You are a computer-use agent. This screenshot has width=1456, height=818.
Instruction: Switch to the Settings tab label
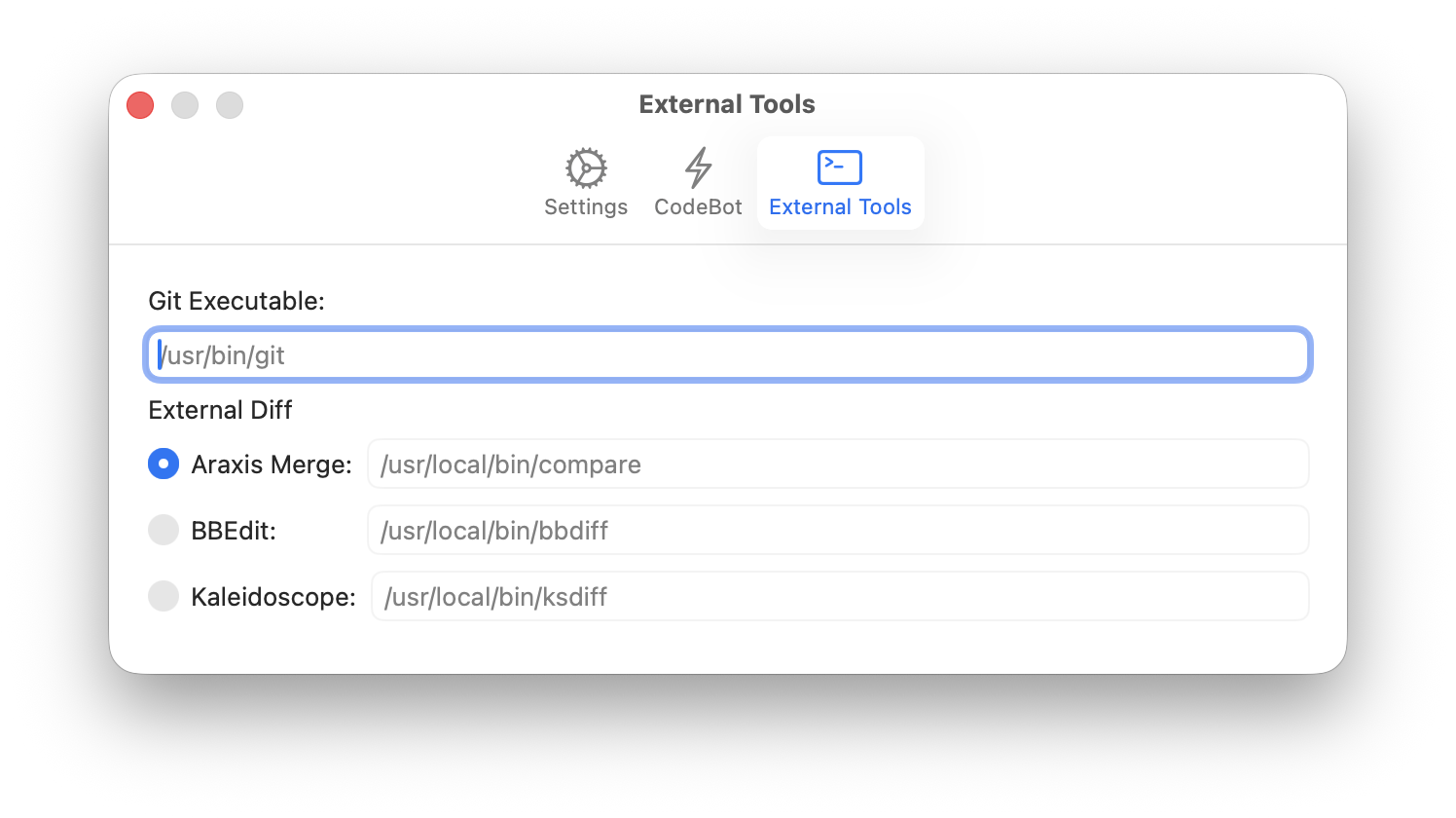coord(586,207)
